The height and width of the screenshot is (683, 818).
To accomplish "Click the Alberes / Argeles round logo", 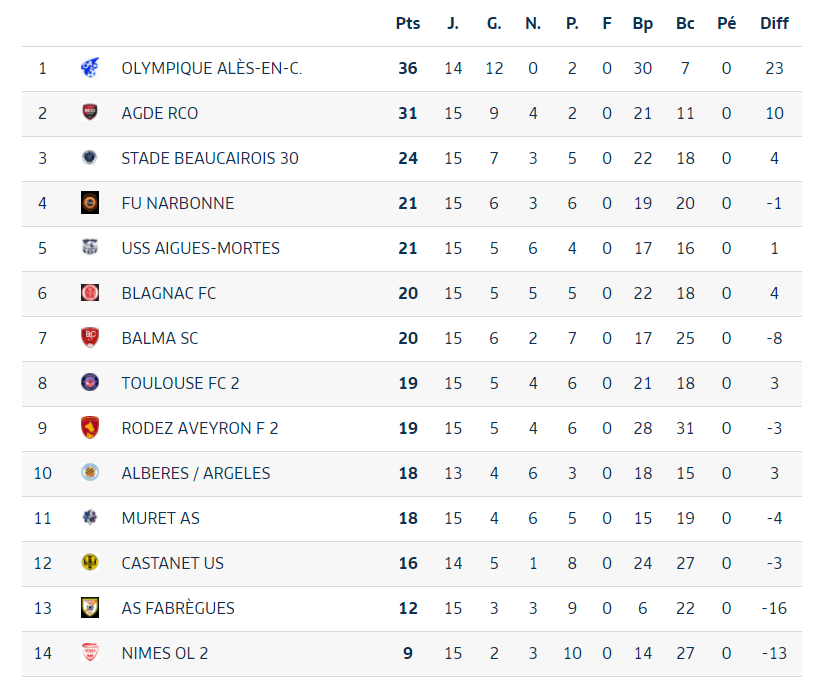I will tap(90, 472).
